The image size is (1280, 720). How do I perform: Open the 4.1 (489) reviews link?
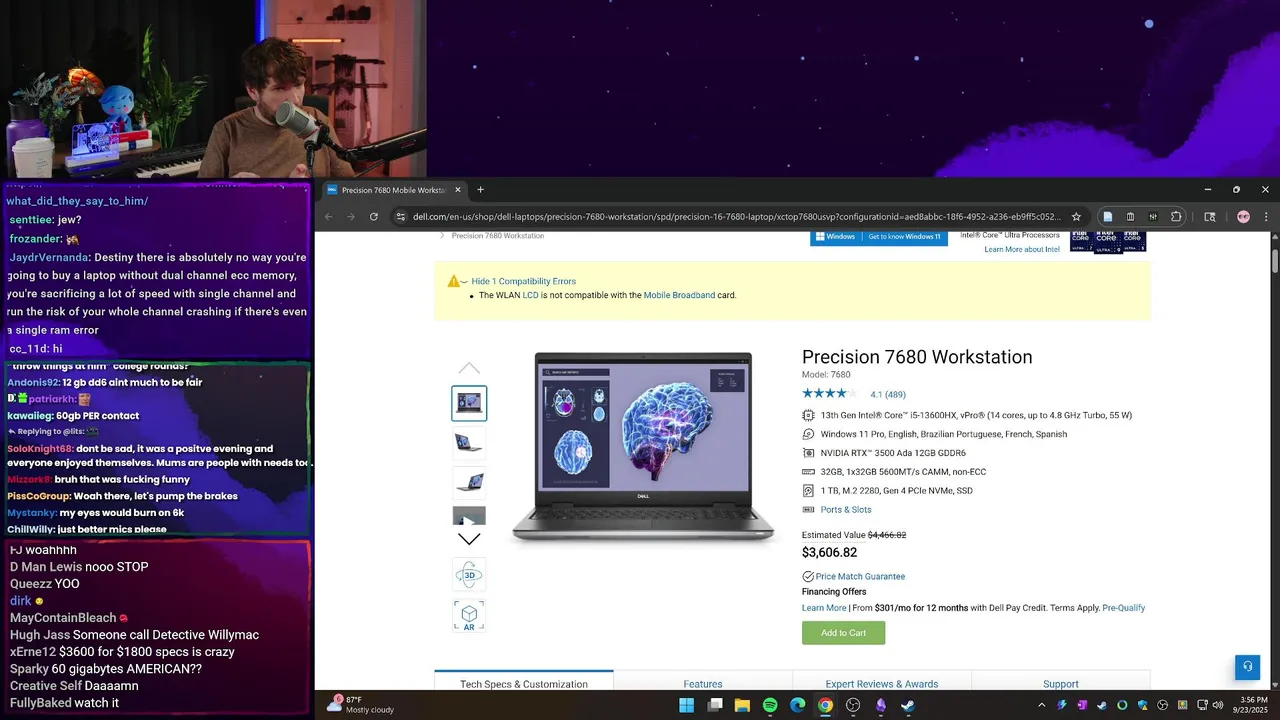[x=888, y=395]
